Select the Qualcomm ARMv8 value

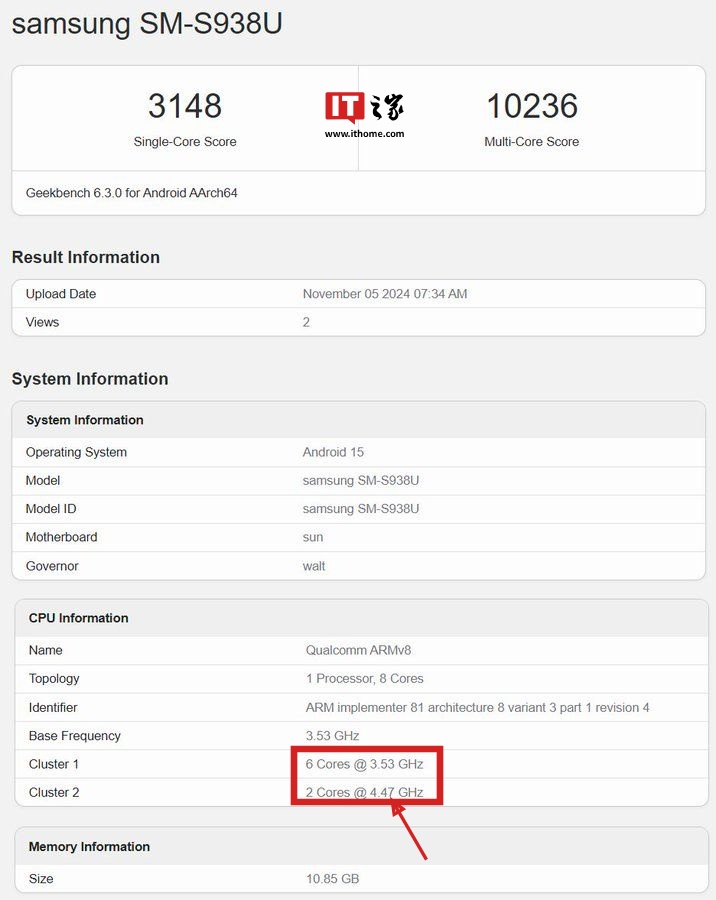point(358,650)
